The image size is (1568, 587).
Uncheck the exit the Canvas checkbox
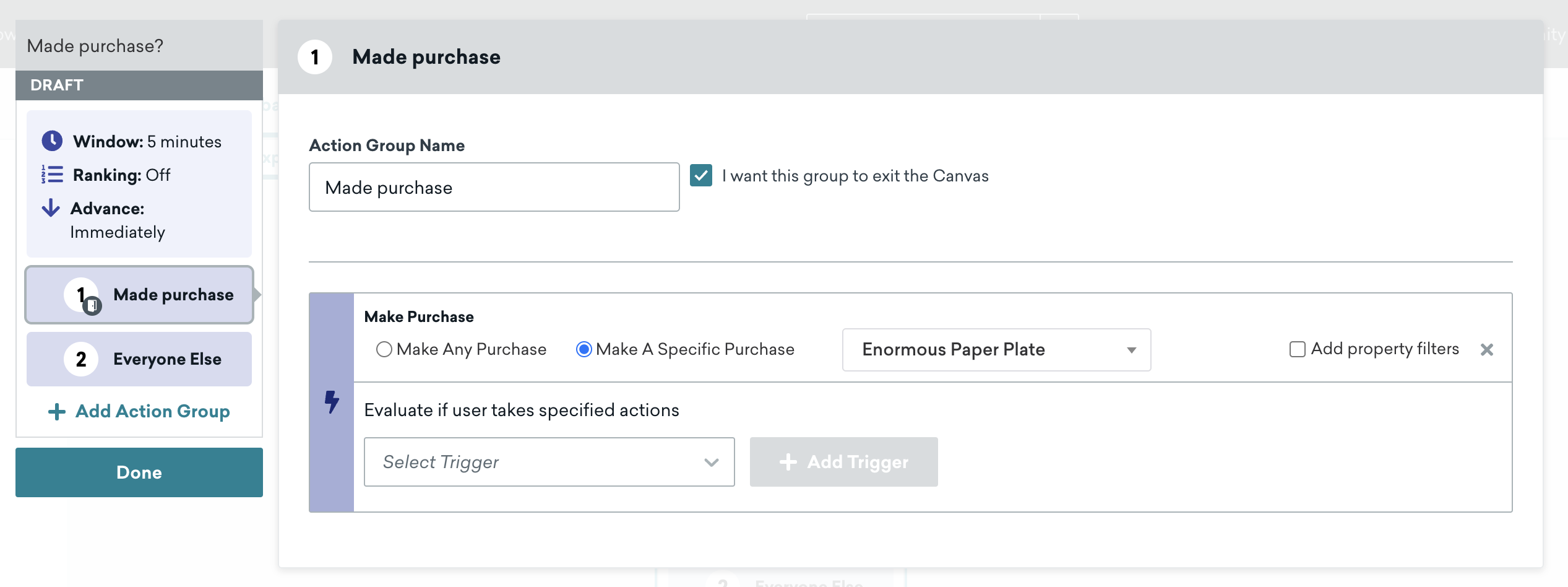coord(701,176)
